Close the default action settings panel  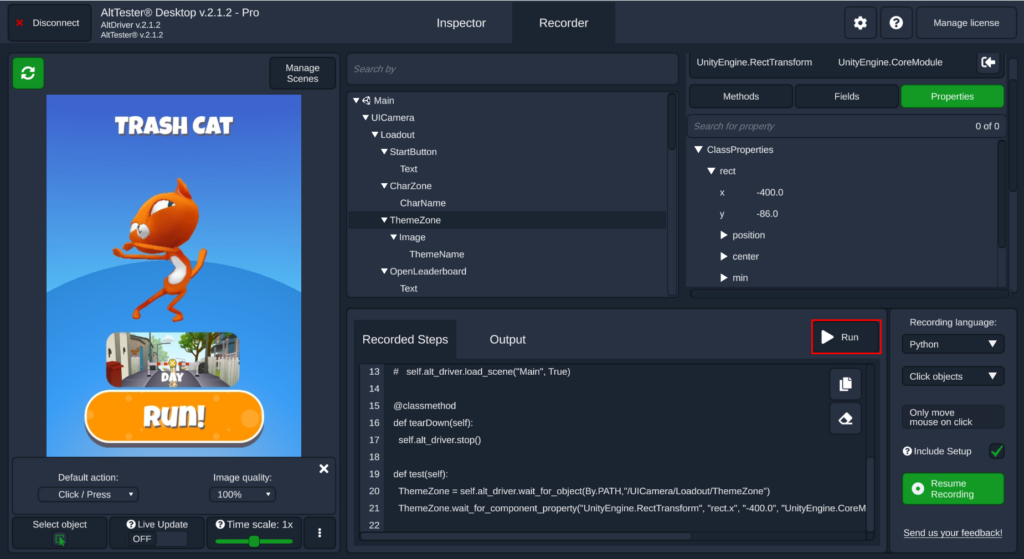click(323, 469)
